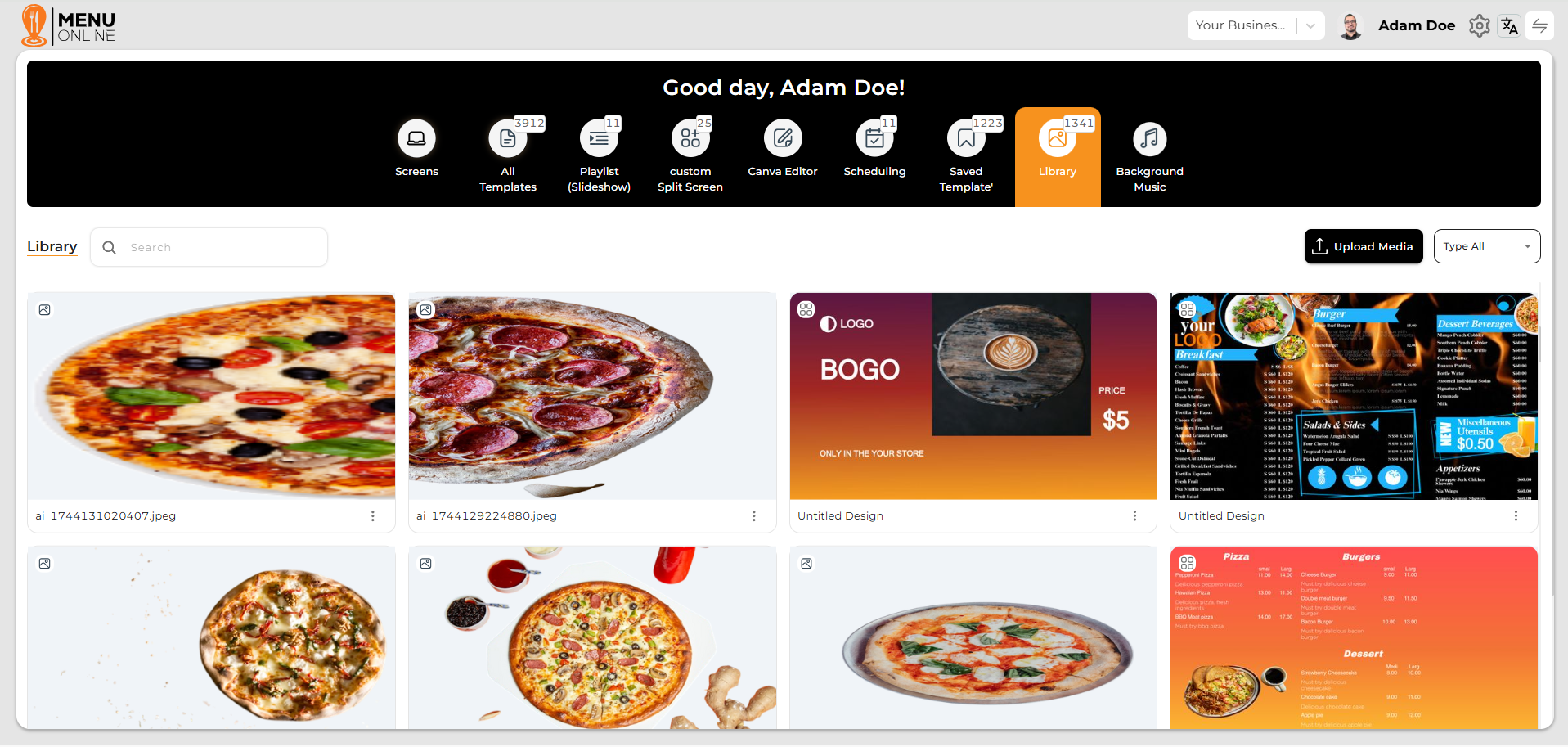The image size is (1568, 747).
Task: Launch the Canva Editor icon
Action: (x=783, y=138)
